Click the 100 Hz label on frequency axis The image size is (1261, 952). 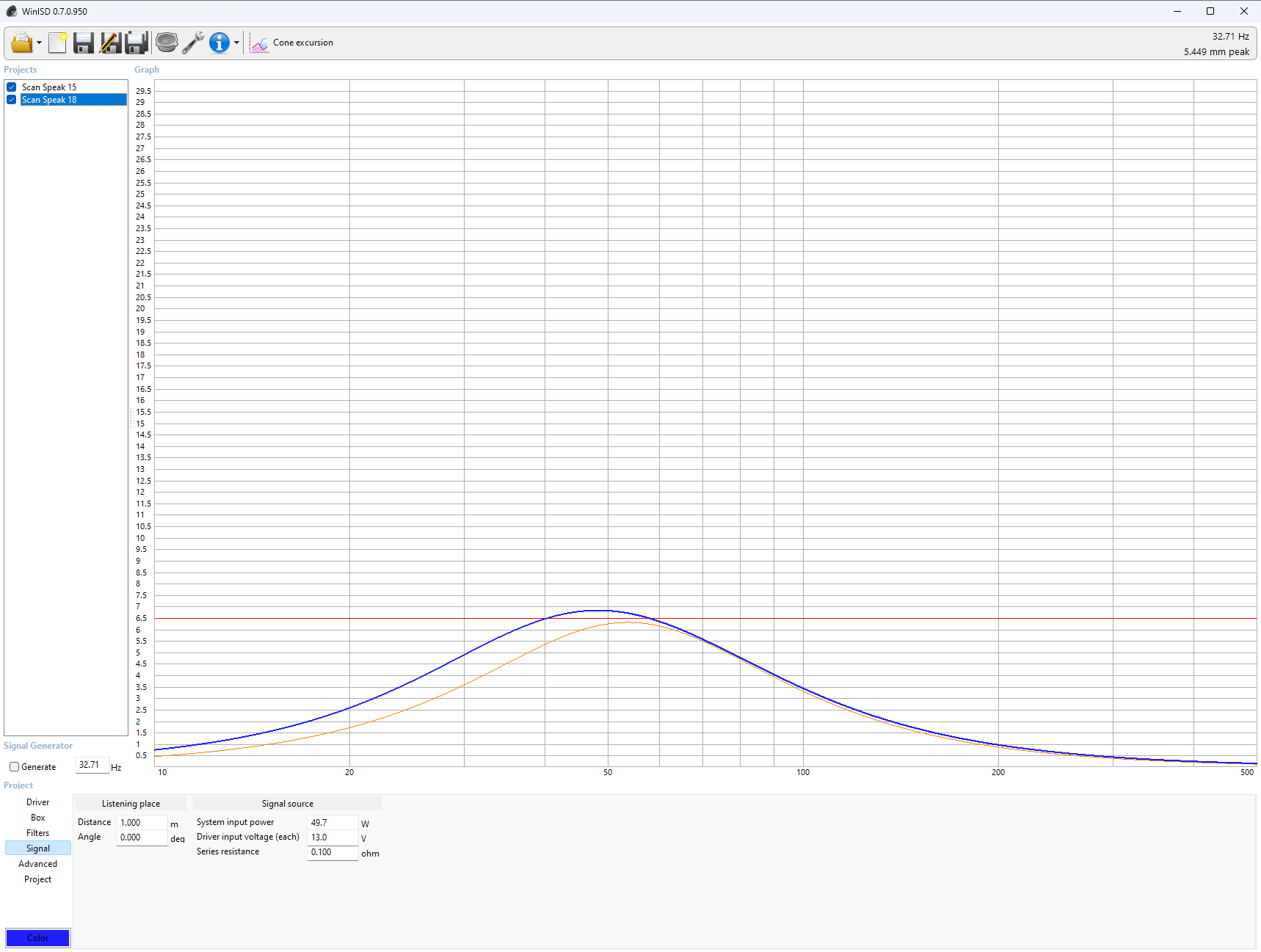click(803, 772)
